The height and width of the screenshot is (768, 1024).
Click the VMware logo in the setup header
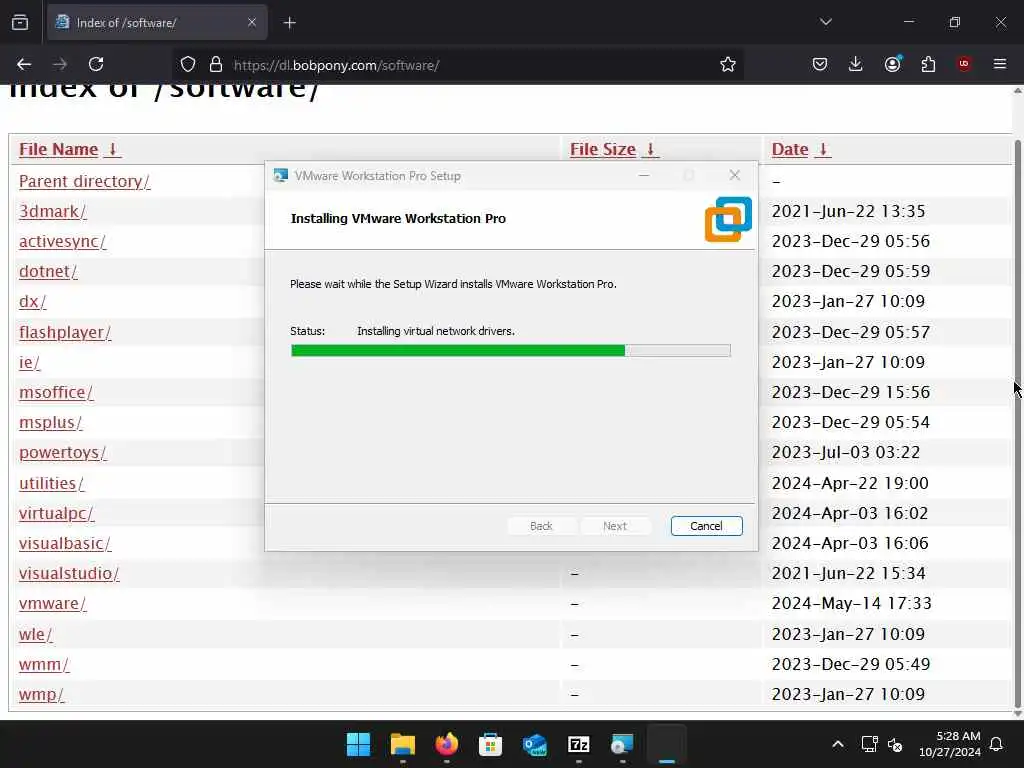[x=728, y=219]
